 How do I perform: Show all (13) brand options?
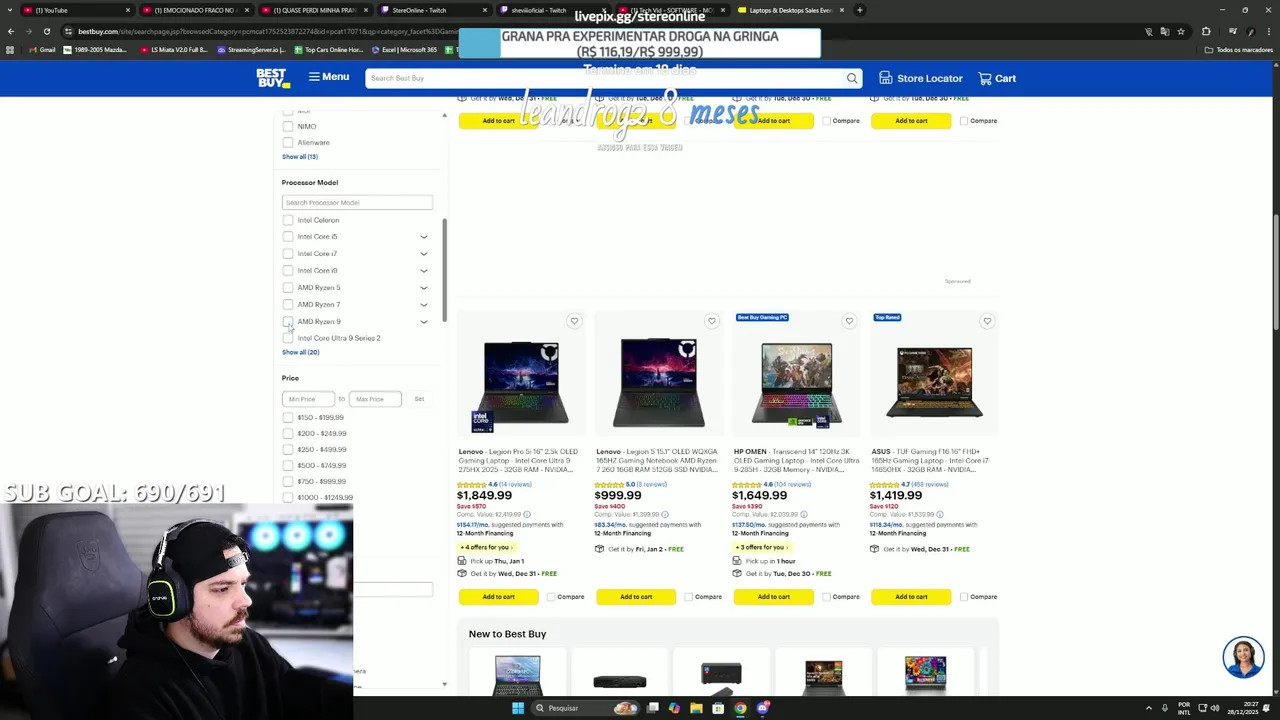[x=300, y=156]
